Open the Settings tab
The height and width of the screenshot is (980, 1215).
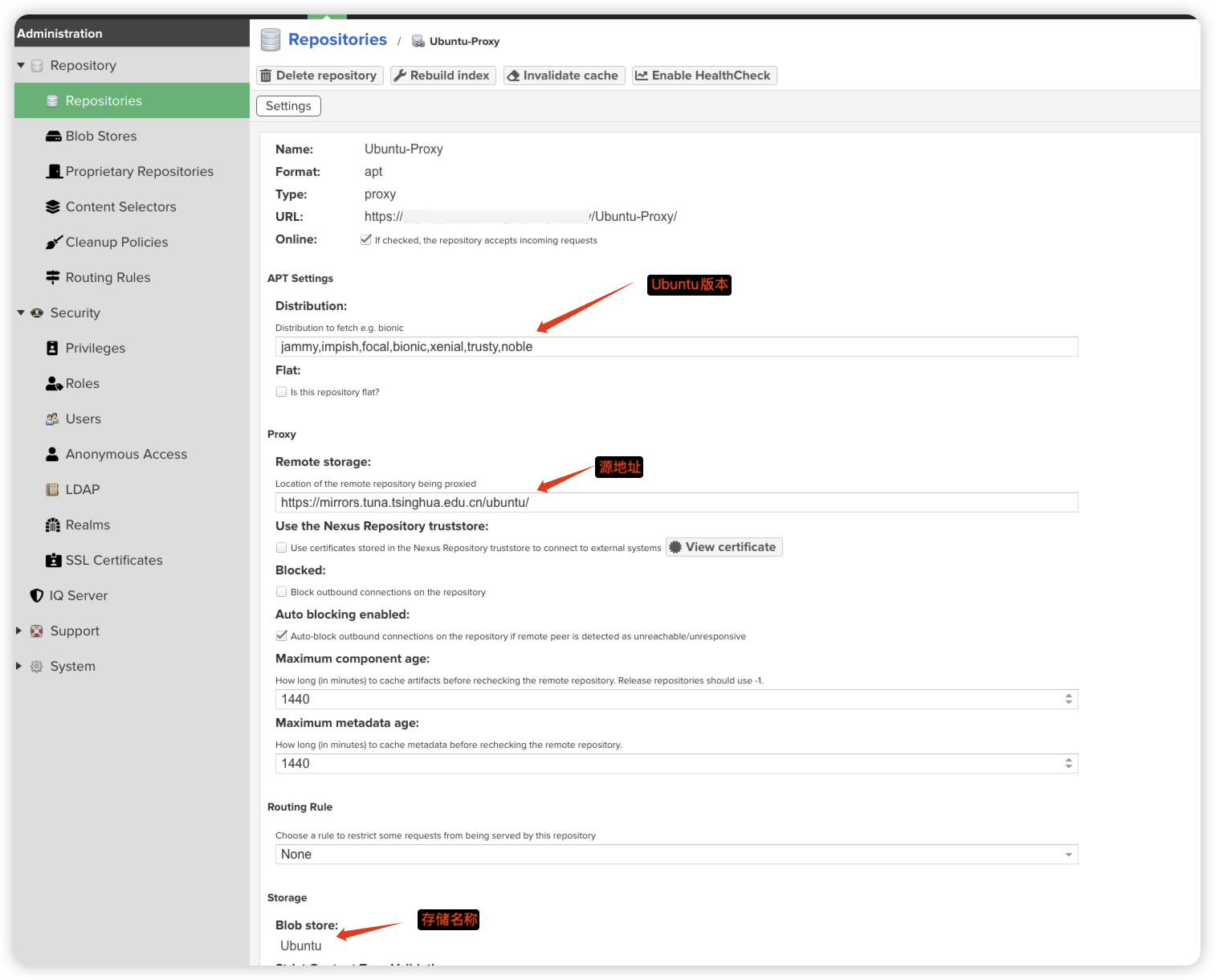(x=288, y=106)
